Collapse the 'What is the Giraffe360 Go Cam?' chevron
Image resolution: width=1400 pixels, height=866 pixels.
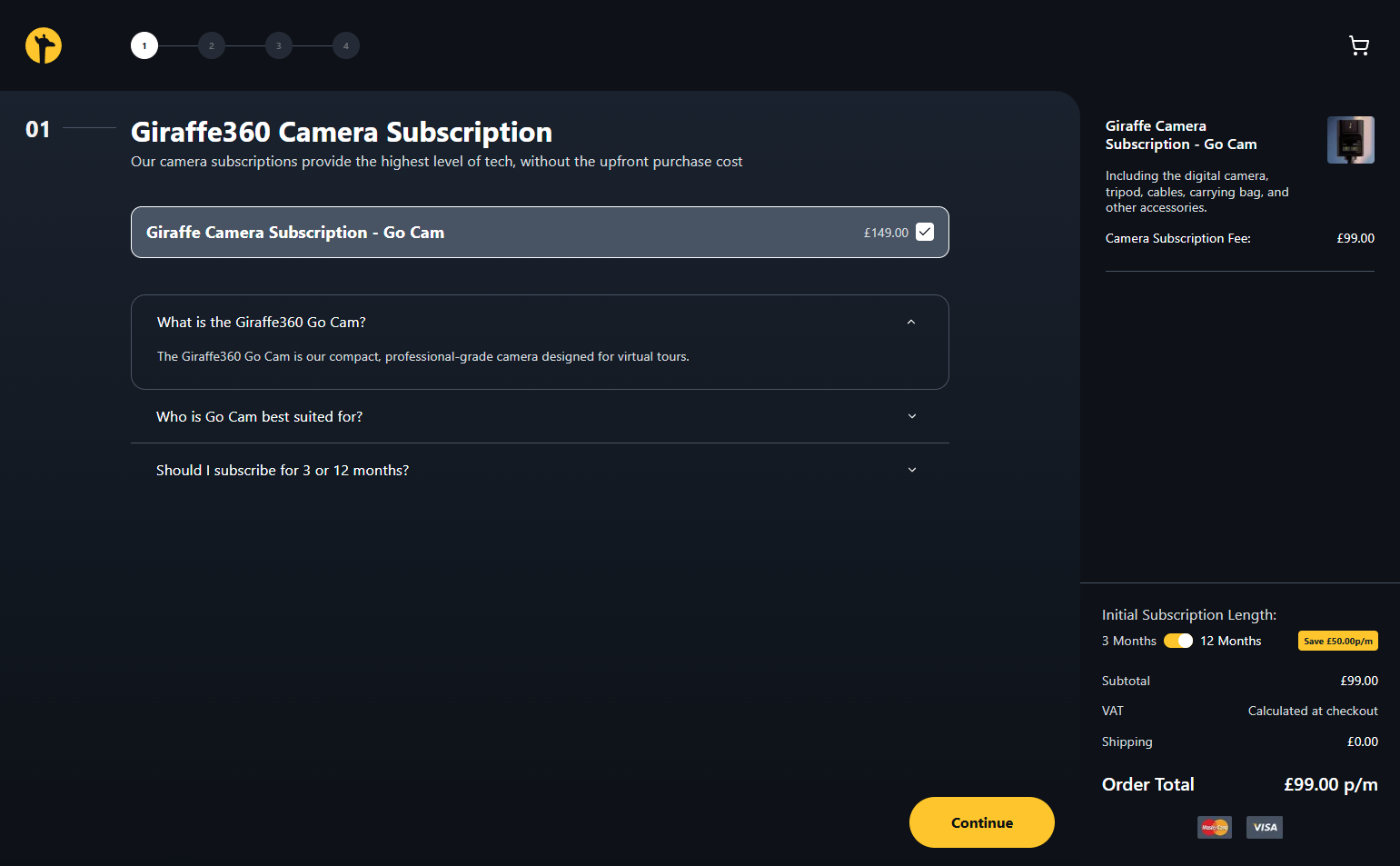(x=911, y=323)
